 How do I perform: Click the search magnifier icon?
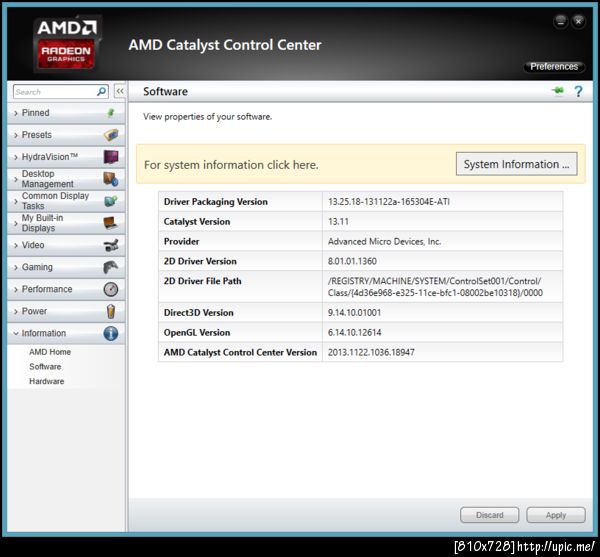pos(101,92)
